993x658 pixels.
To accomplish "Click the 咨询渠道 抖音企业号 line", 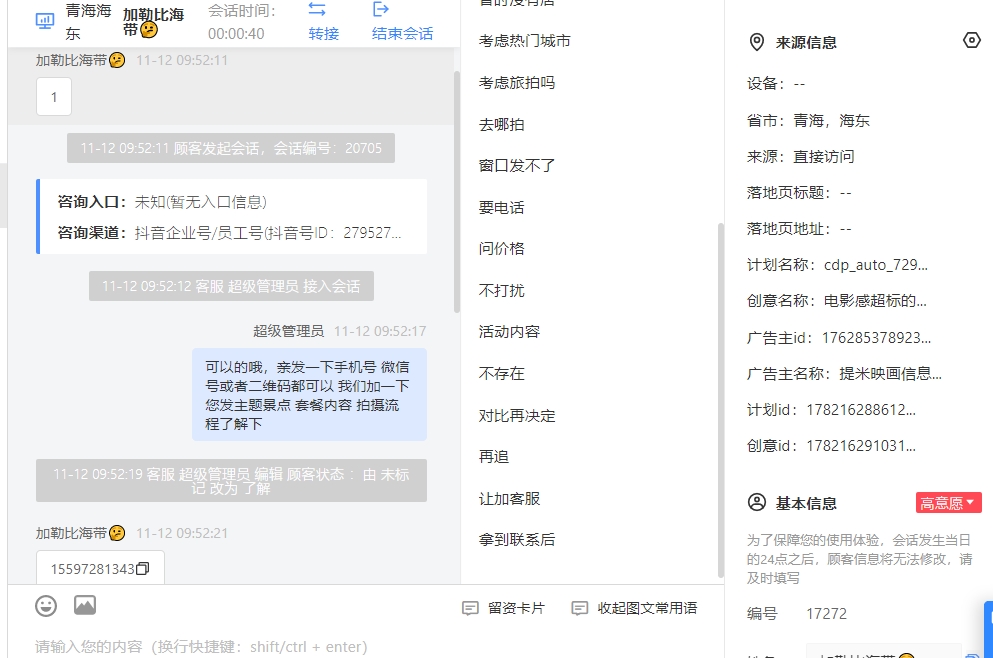I will pyautogui.click(x=229, y=233).
